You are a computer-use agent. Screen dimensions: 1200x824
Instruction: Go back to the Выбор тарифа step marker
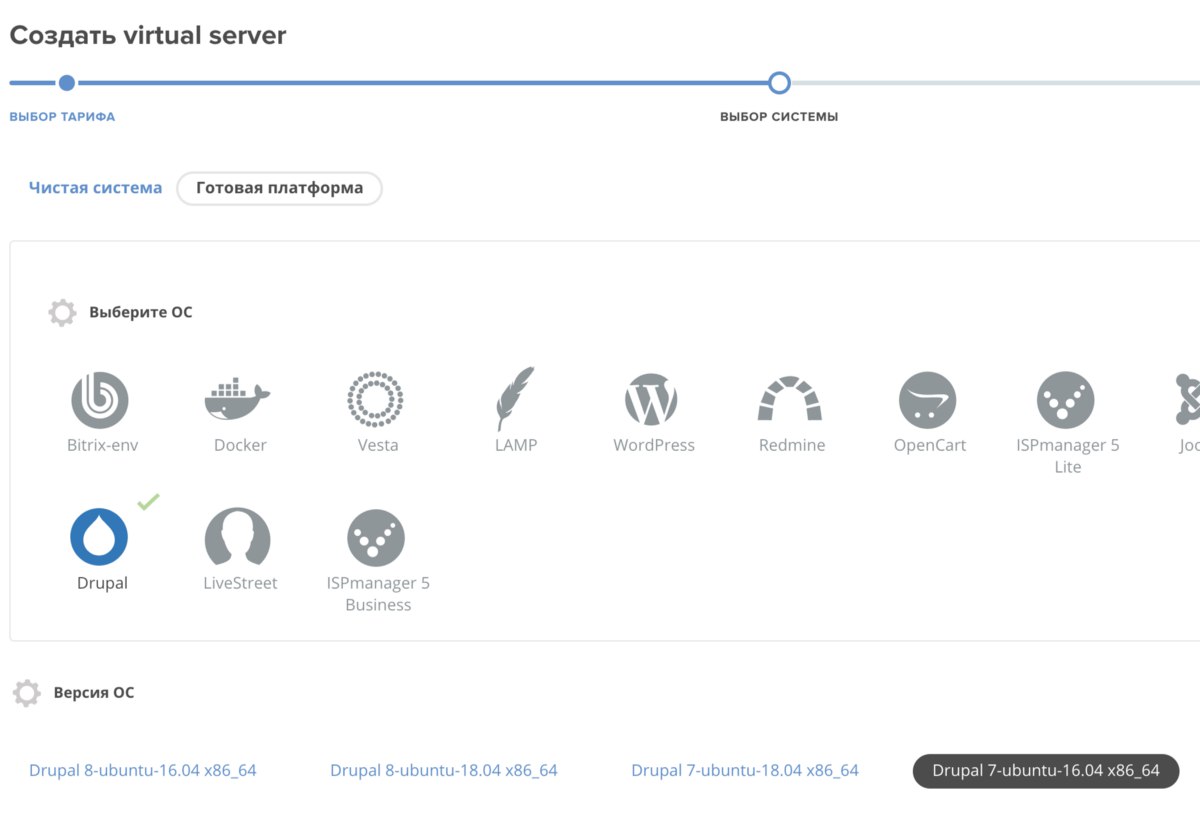[67, 83]
